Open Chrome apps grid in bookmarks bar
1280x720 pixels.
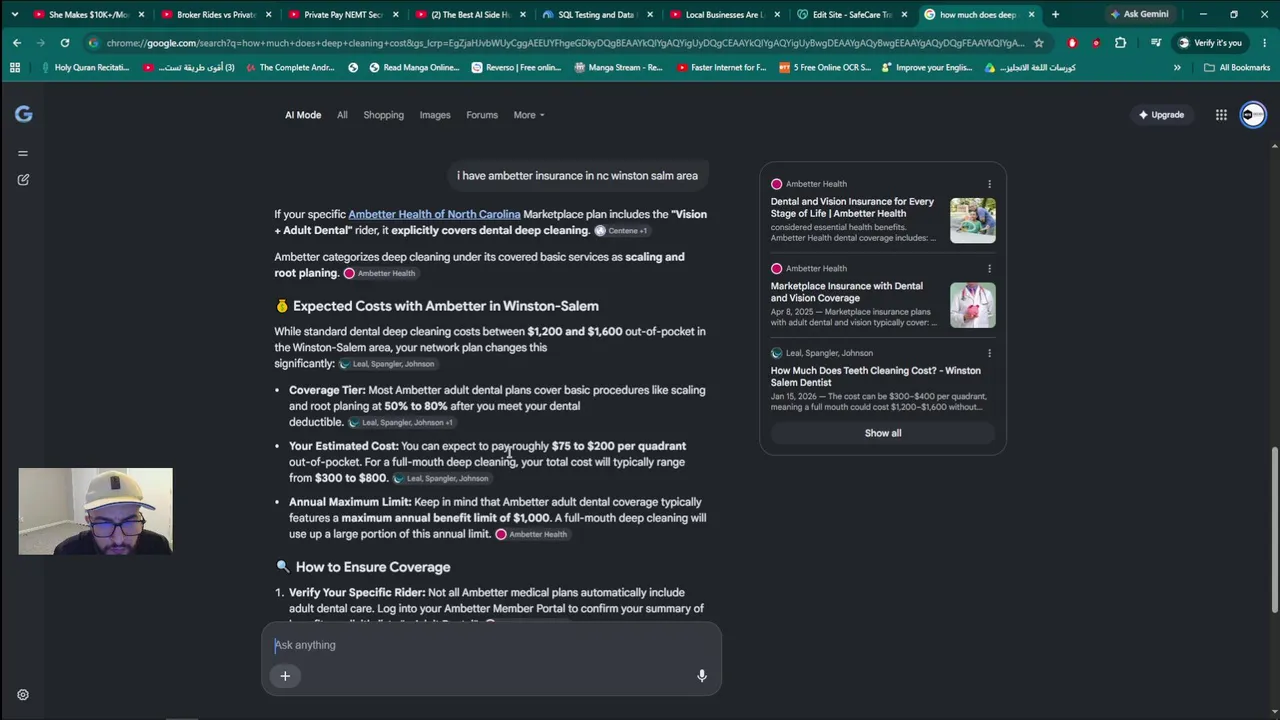(15, 68)
